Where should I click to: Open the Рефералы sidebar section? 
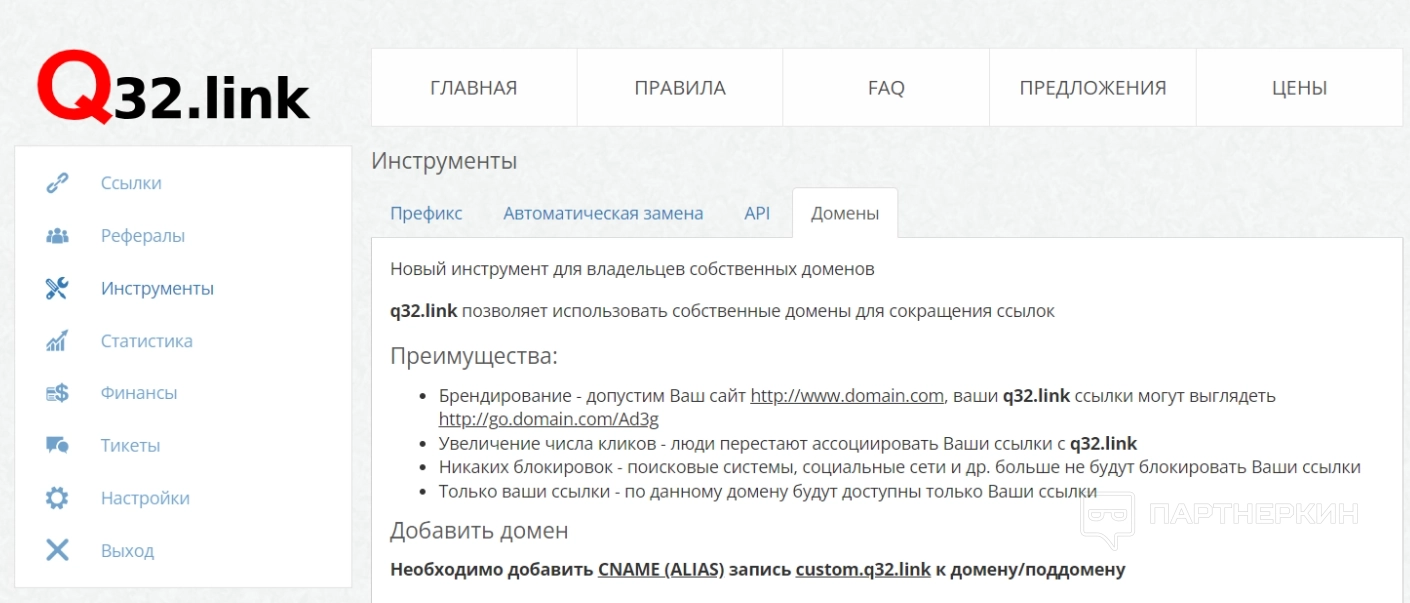(x=143, y=236)
